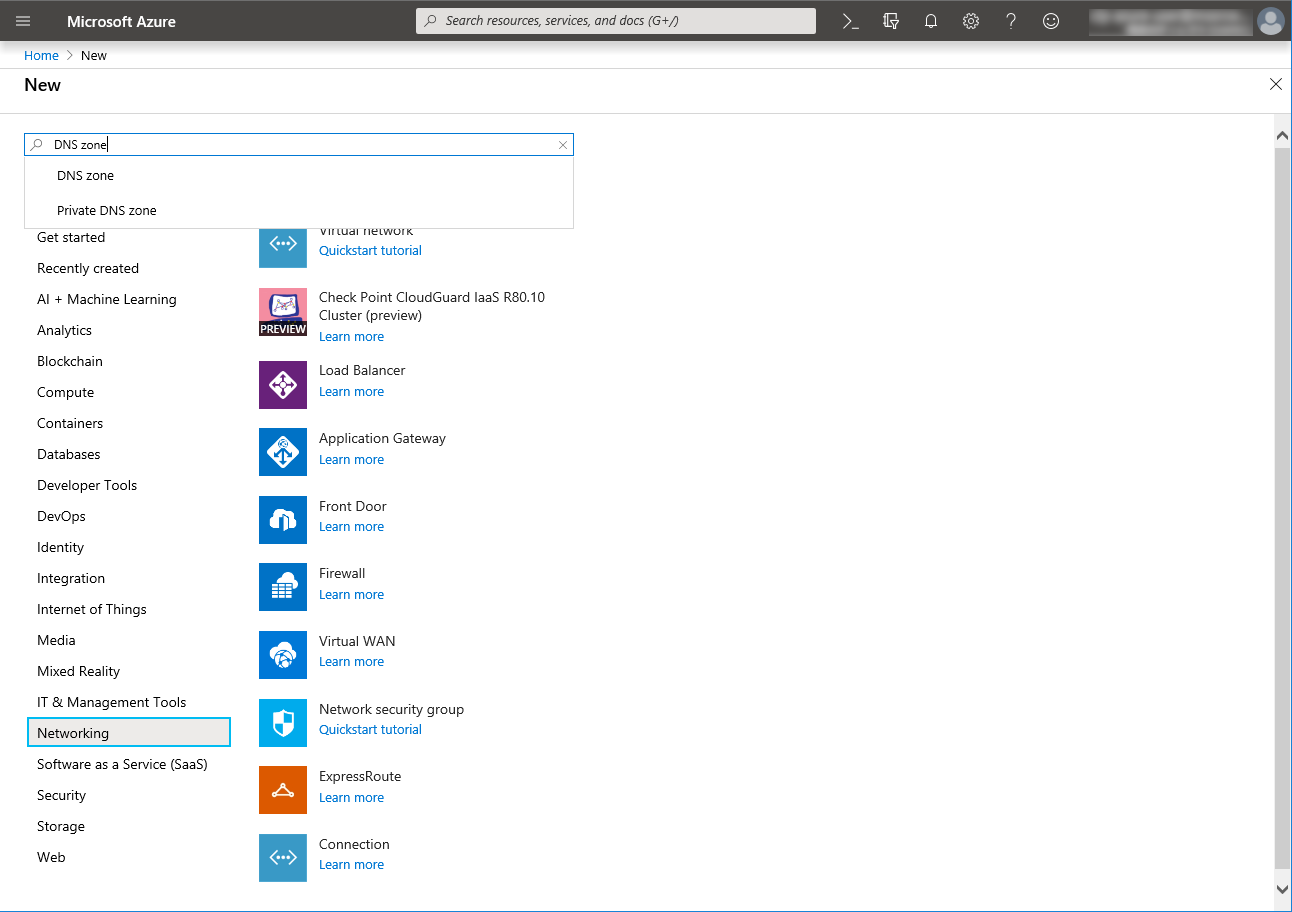This screenshot has width=1292, height=912.
Task: Click the Help question mark icon
Action: click(1011, 21)
